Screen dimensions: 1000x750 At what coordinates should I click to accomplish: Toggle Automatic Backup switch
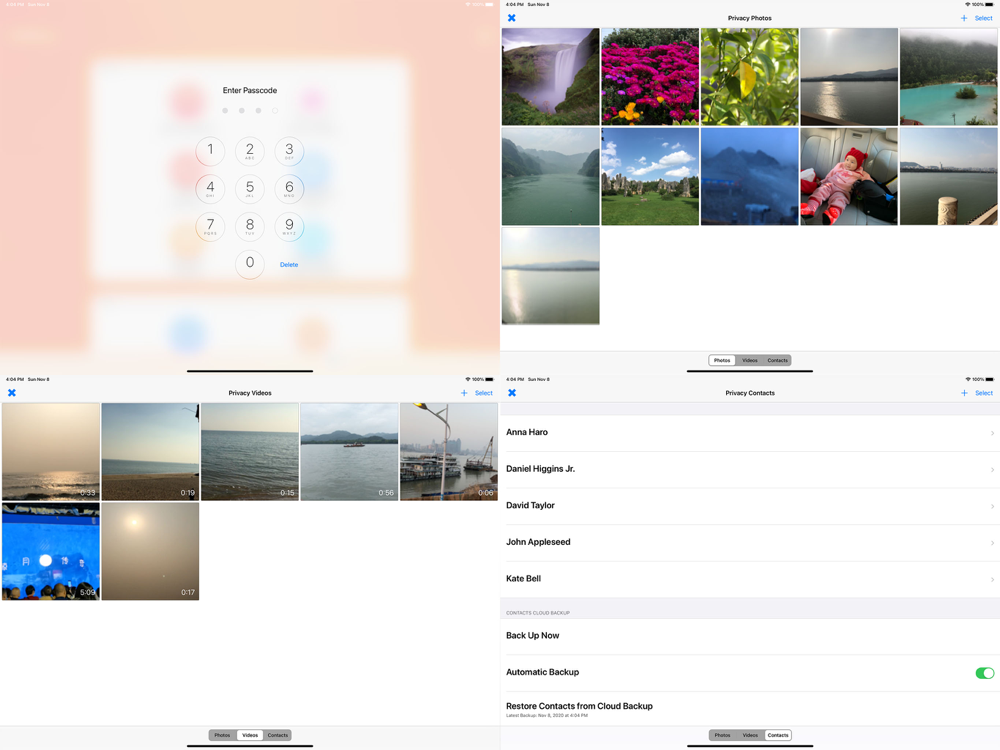pos(984,673)
